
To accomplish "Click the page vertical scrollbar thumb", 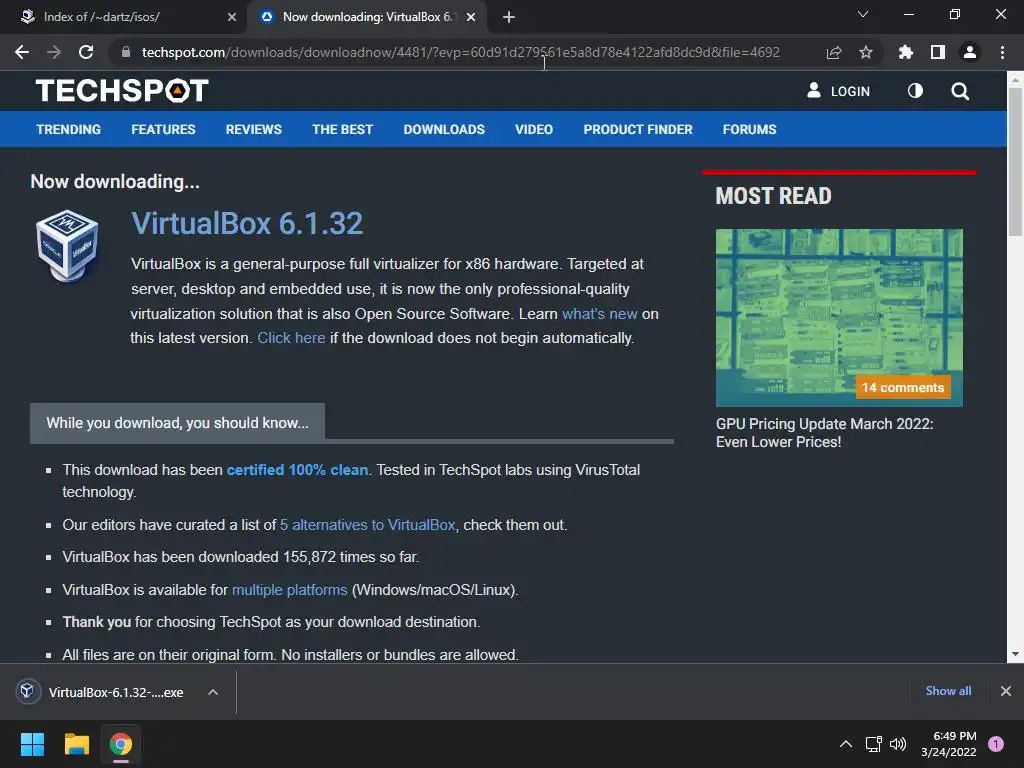I will point(1015,162).
